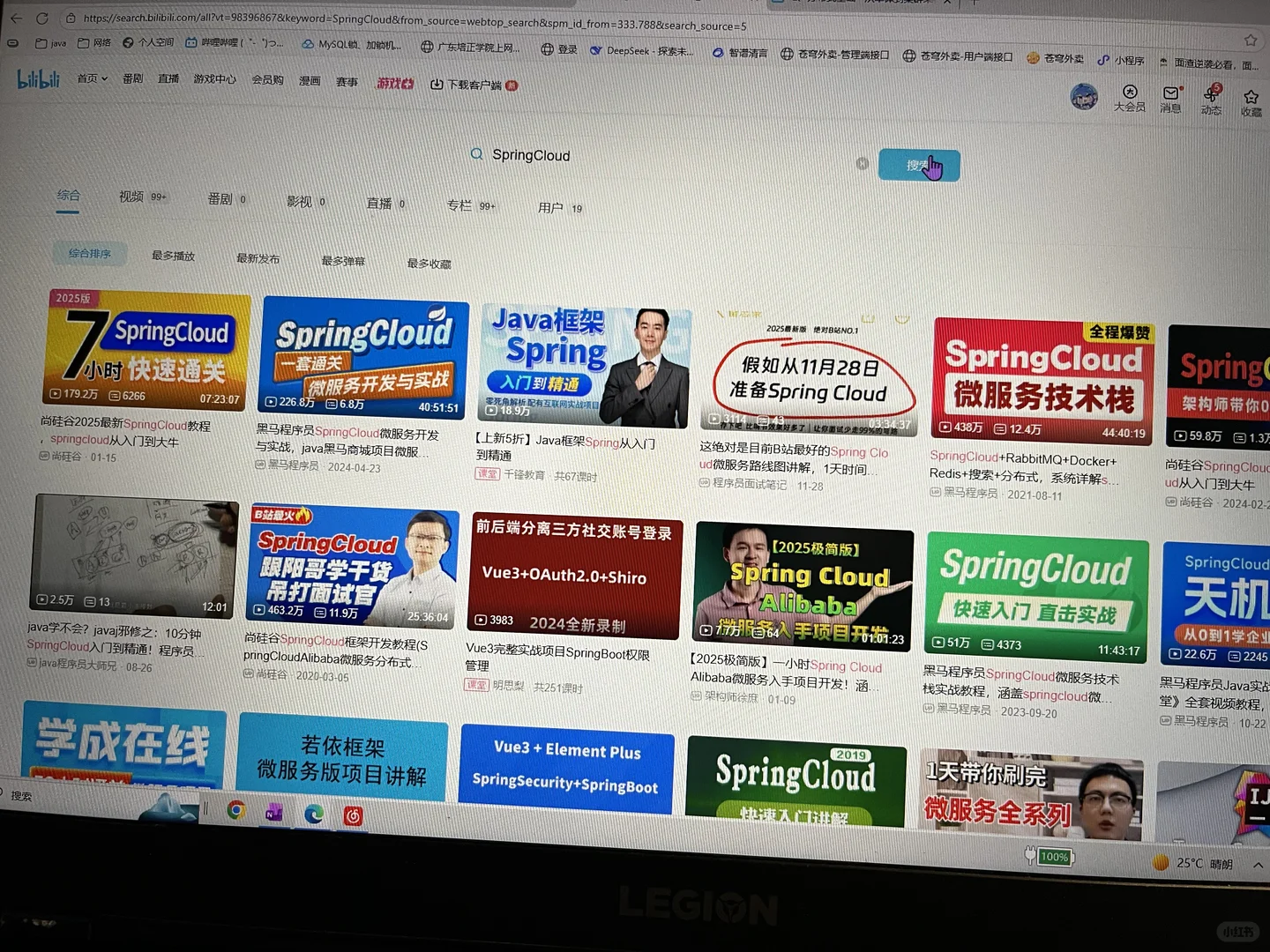
Task: Switch to the 视频 tab
Action: (x=133, y=197)
